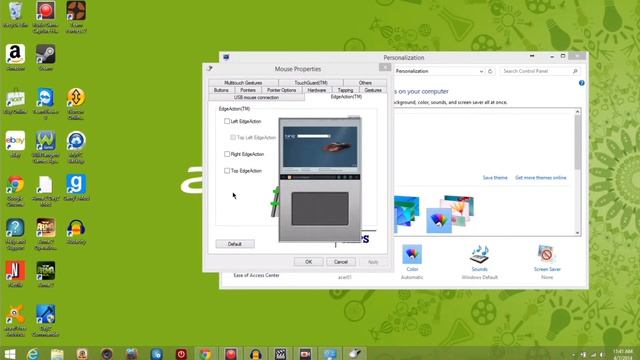640x360 pixels.
Task: Open the Garry's Mod desktop icon
Action: 76,187
